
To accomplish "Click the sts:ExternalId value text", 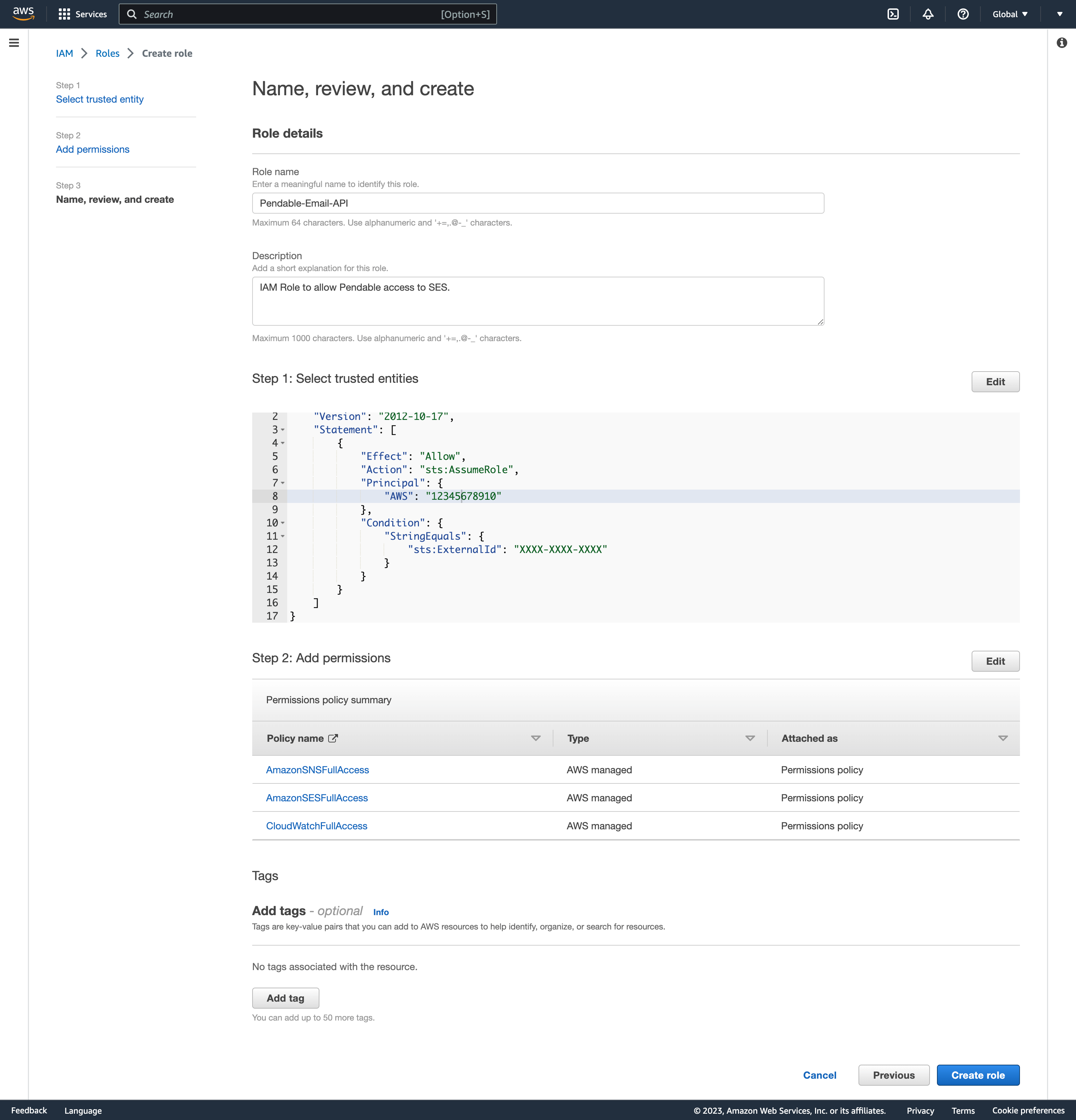I will coord(560,549).
